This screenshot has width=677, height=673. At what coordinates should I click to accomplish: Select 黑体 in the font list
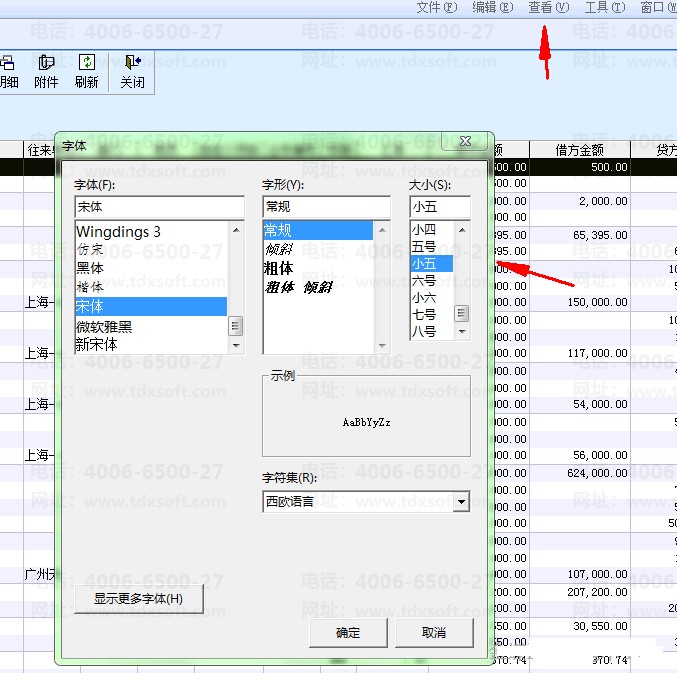point(90,268)
